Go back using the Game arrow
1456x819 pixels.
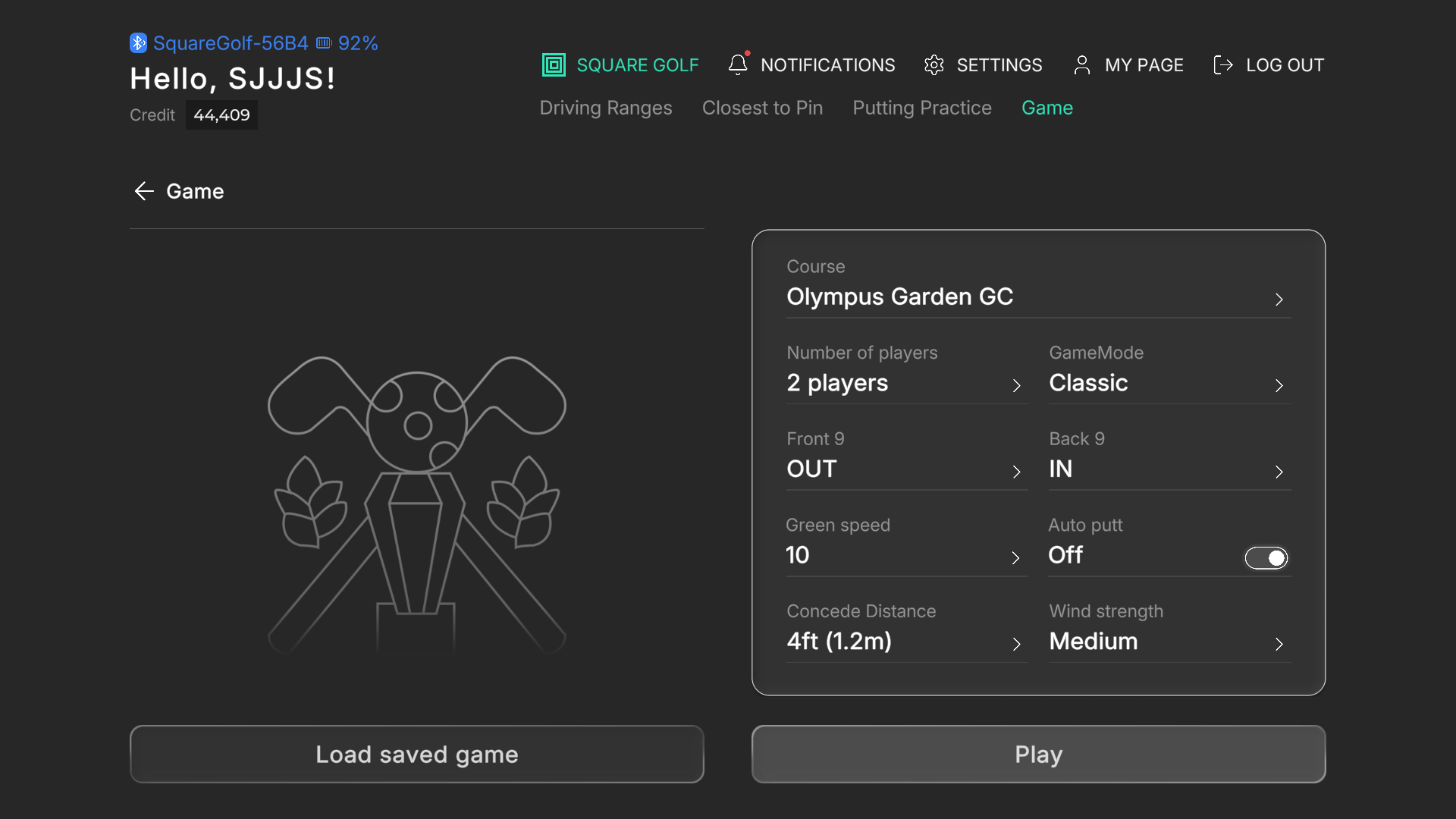pos(144,191)
